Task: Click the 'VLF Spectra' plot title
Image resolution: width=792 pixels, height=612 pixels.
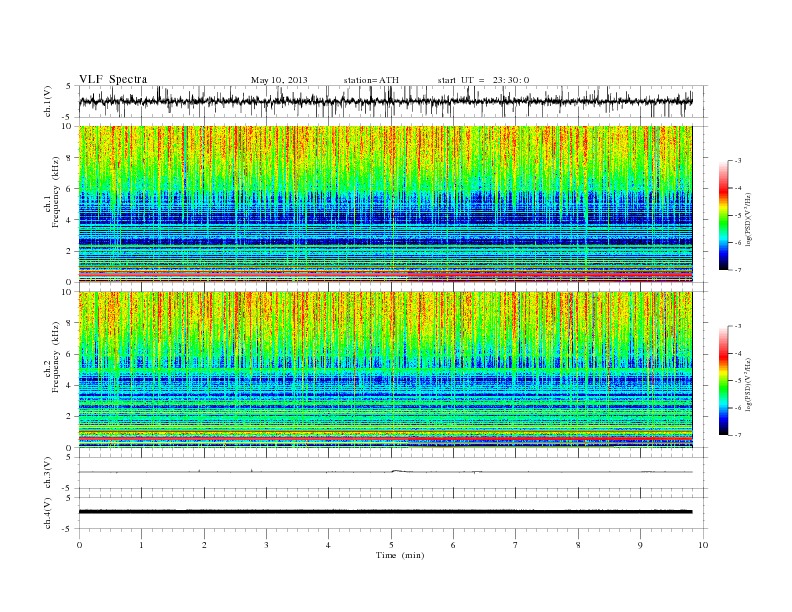Action: (x=113, y=79)
